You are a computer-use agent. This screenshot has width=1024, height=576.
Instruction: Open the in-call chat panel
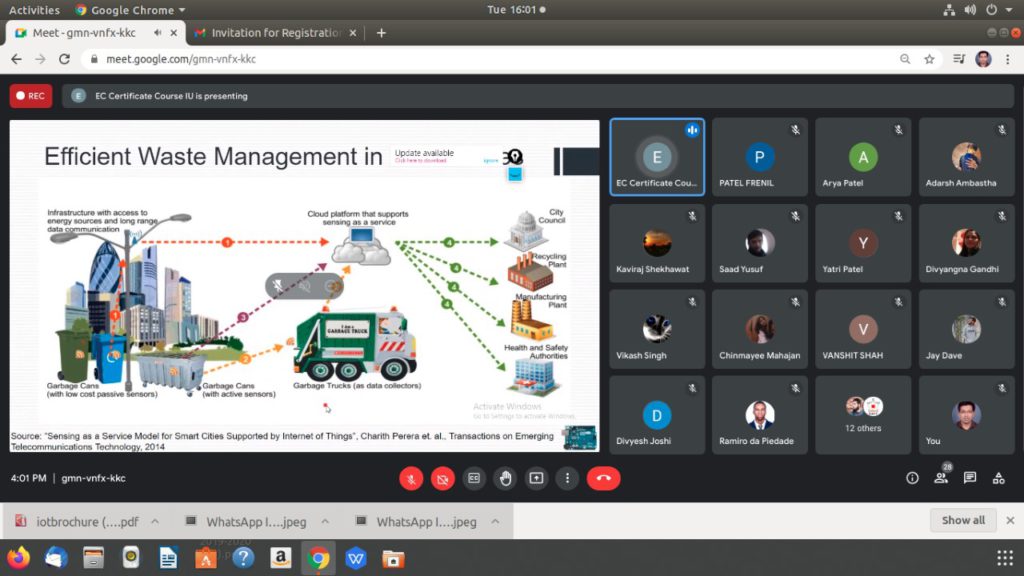click(969, 478)
